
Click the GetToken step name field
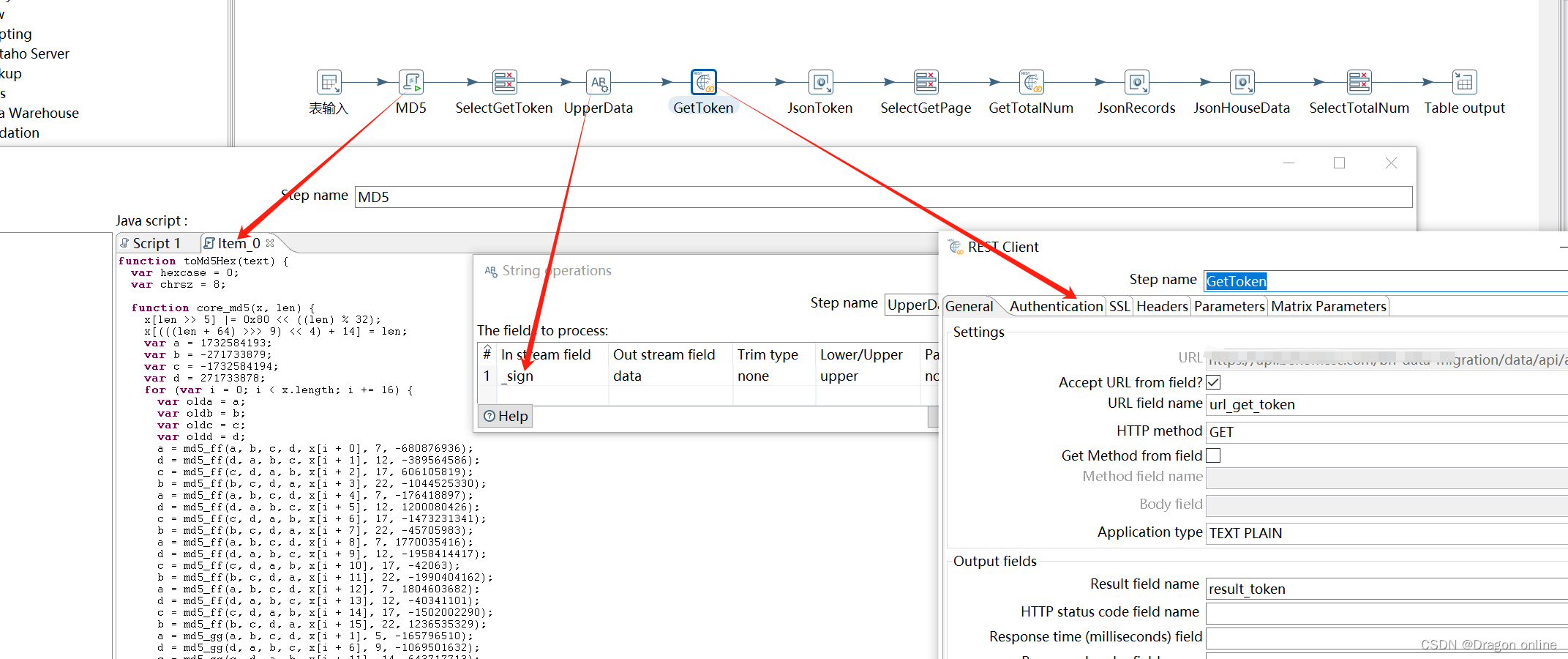pos(1387,281)
